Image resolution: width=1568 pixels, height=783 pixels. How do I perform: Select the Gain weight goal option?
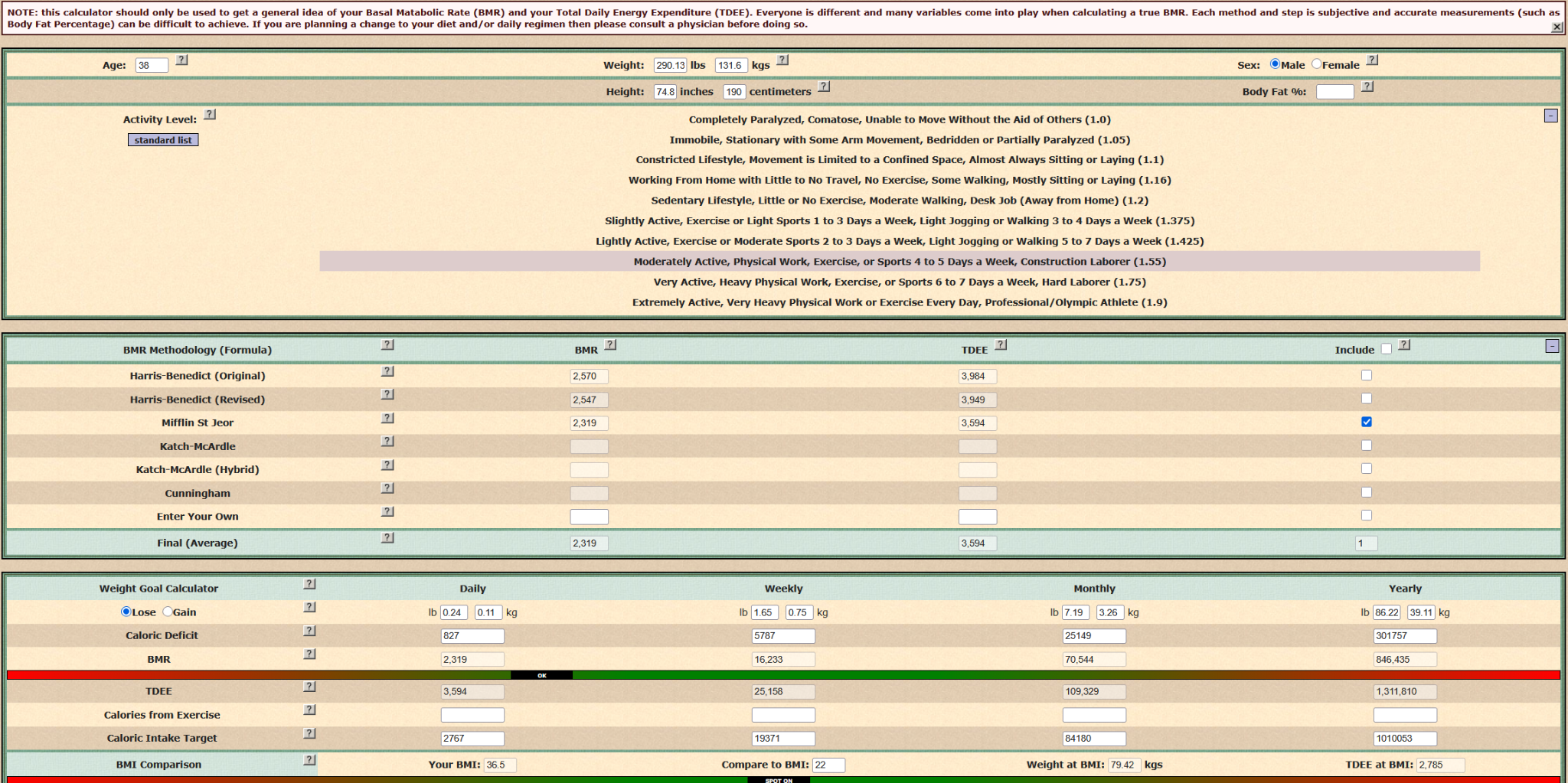(x=168, y=612)
